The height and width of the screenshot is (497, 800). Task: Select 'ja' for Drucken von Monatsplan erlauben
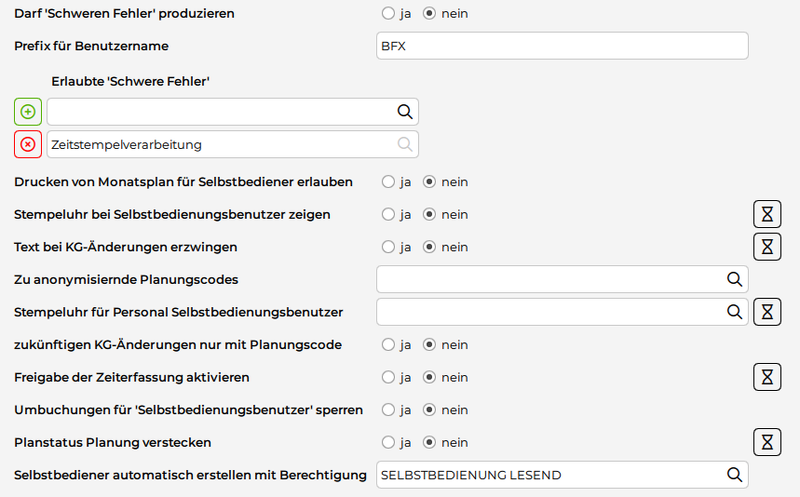tap(386, 182)
